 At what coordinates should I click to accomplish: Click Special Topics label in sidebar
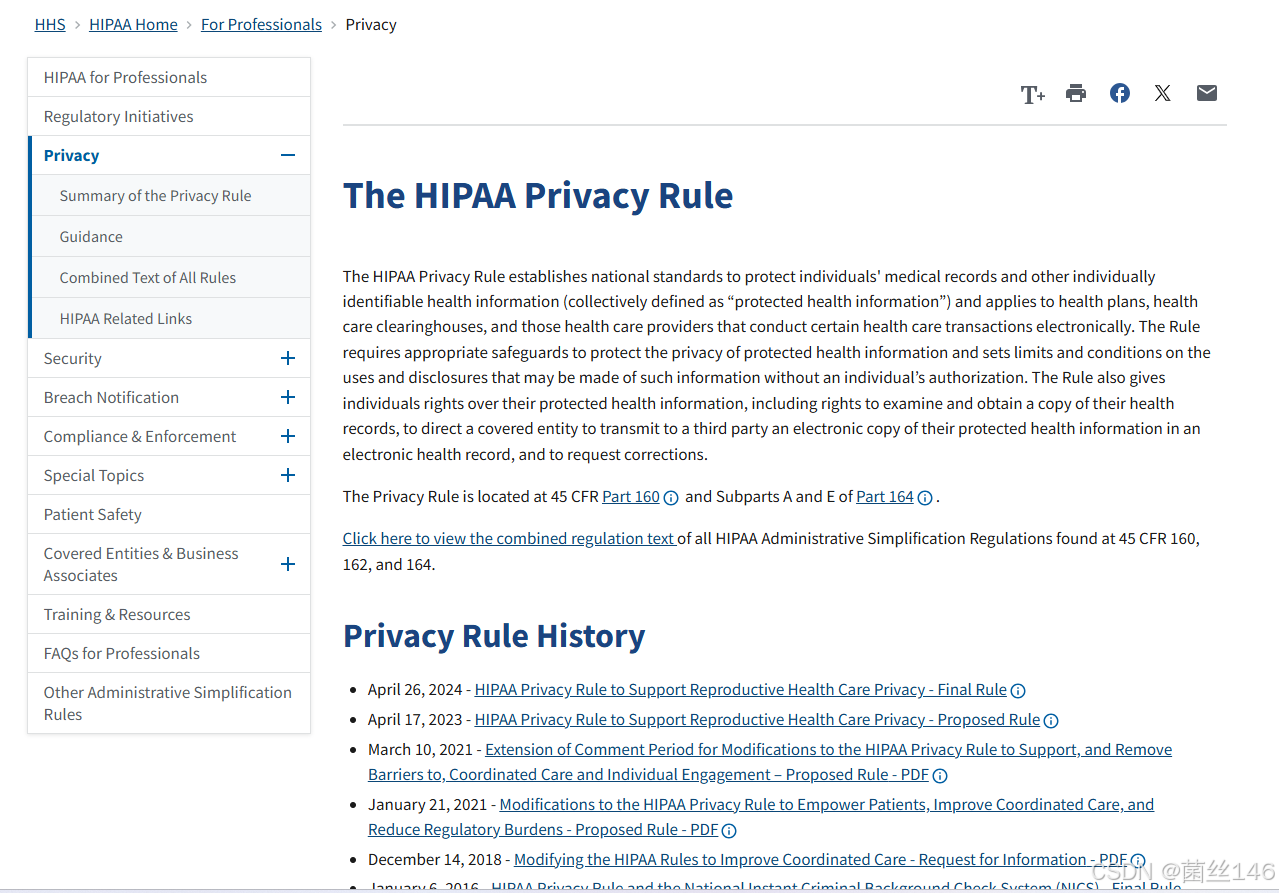[94, 475]
